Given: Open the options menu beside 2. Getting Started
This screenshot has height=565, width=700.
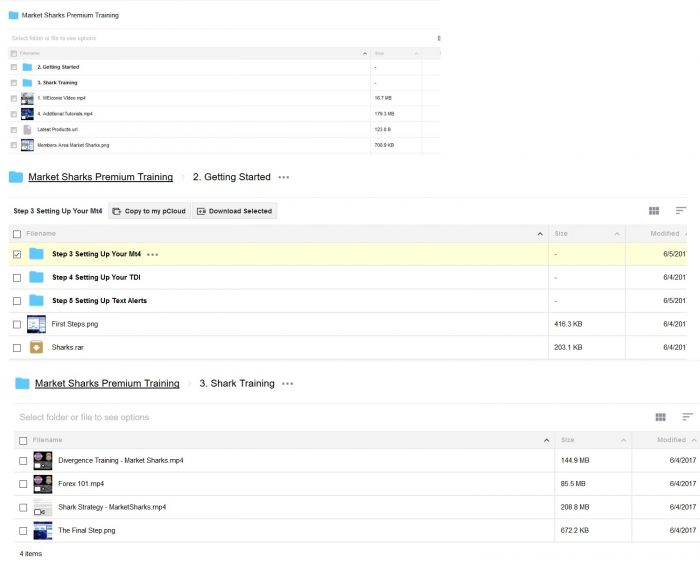Looking at the screenshot, I should (x=283, y=177).
